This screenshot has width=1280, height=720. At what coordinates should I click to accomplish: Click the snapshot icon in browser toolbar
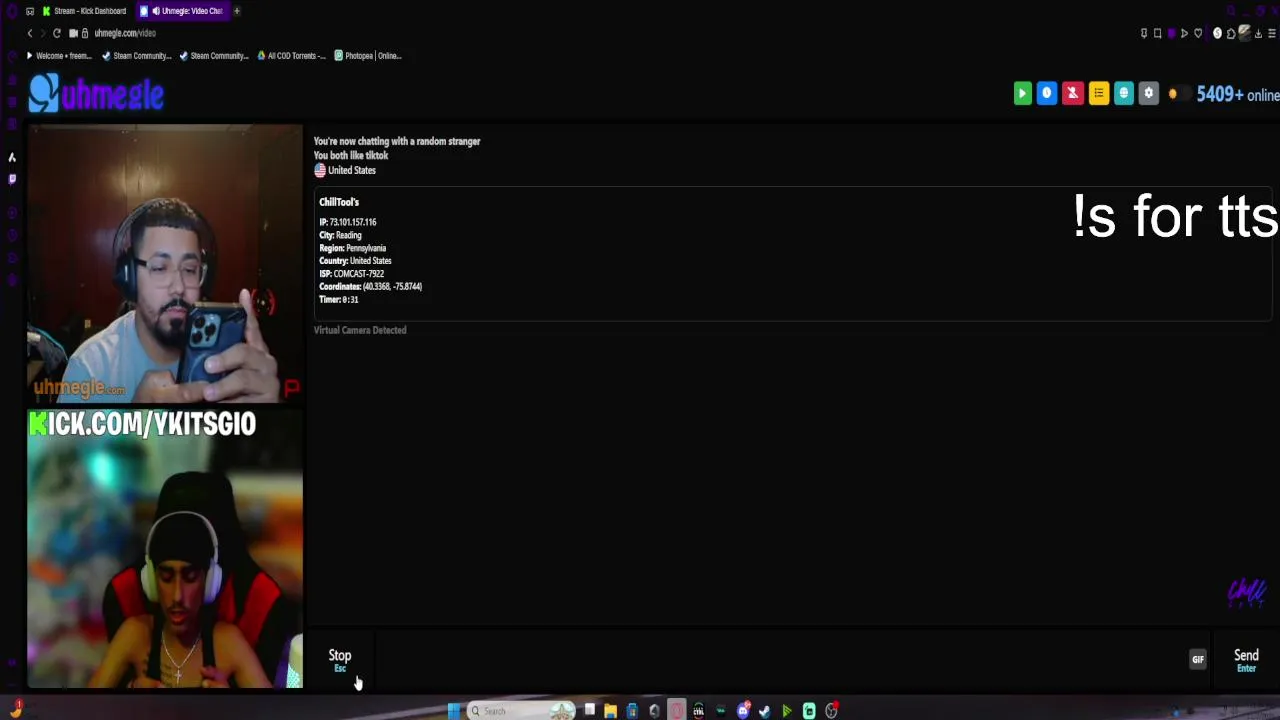tap(1158, 33)
